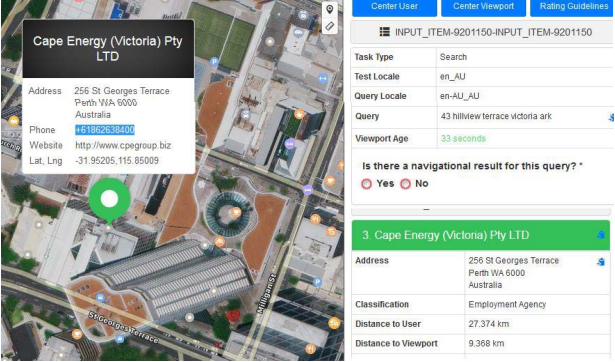615x362 pixels.
Task: Open the Rating Guidelines
Action: [x=572, y=7]
